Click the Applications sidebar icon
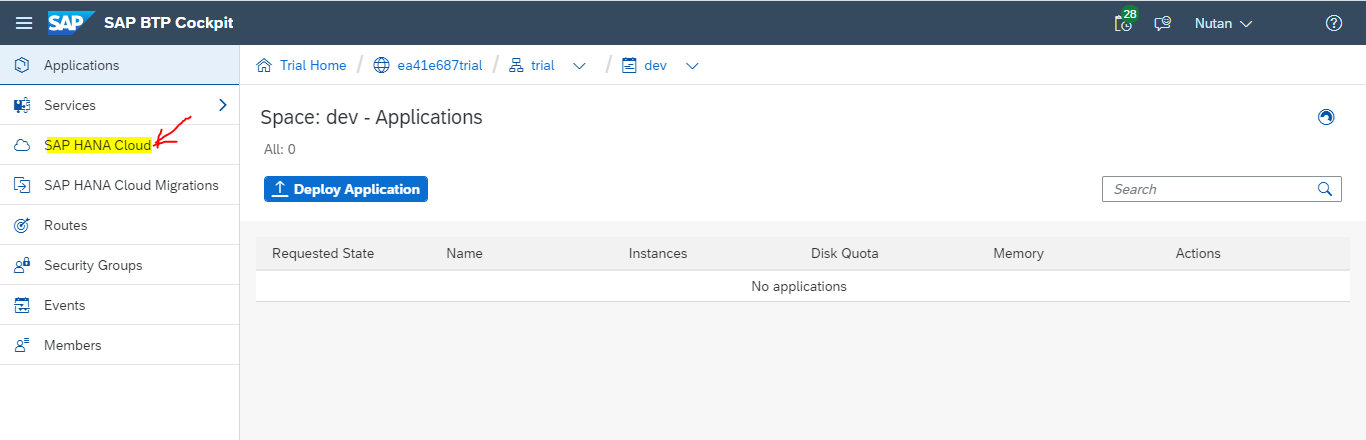Screen dimensions: 1366x440 22,65
